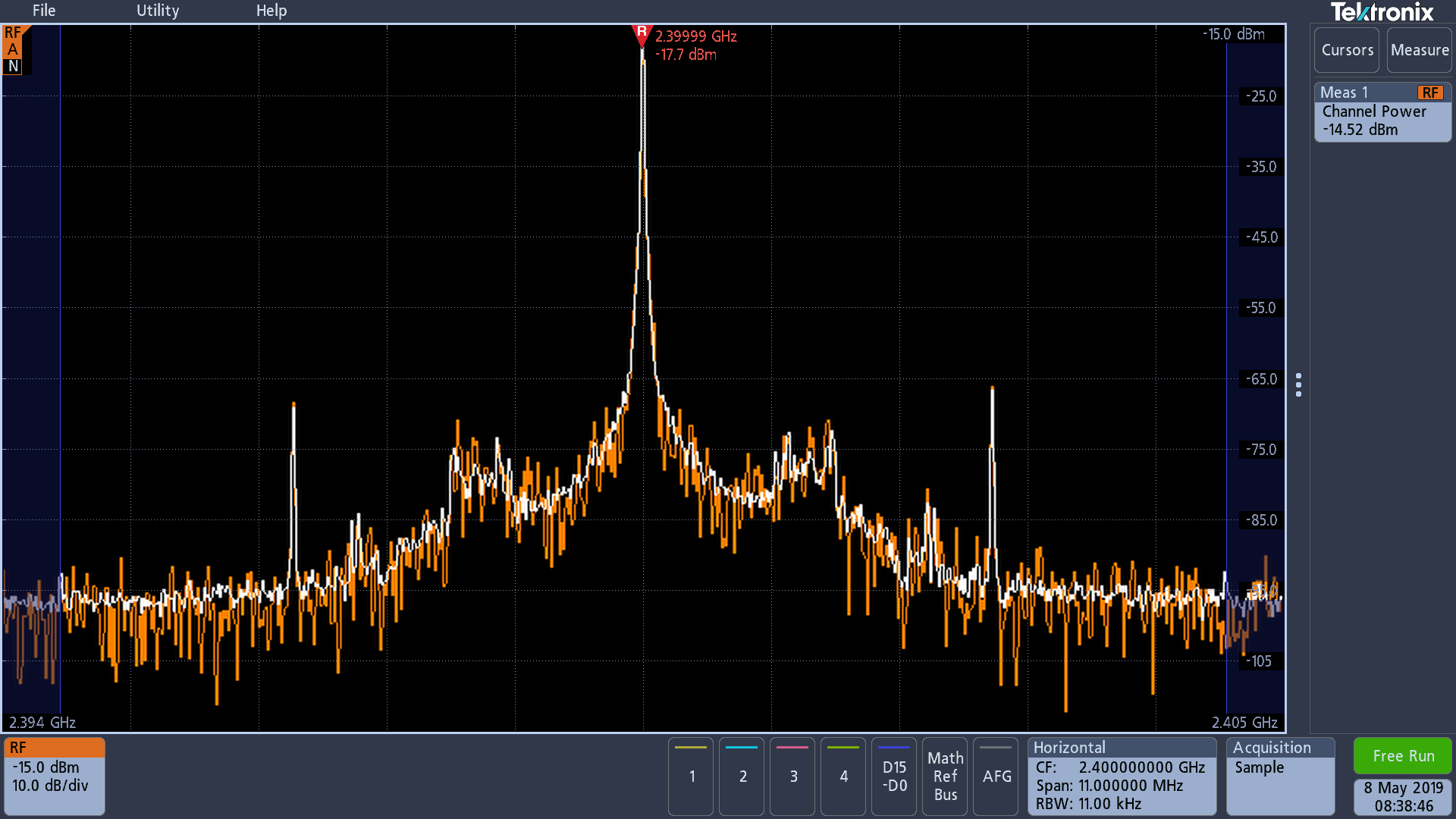
Task: Click the Cursors button
Action: [x=1347, y=50]
